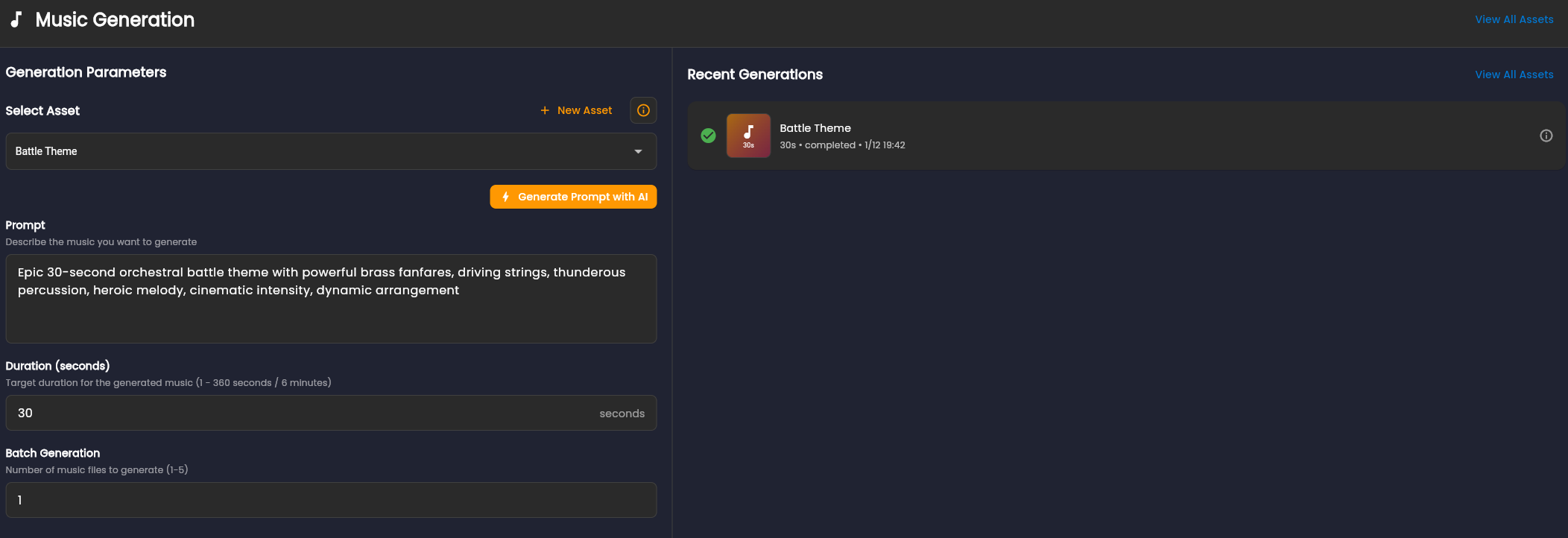
Task: Open the orange info icon near New Asset
Action: 643,110
